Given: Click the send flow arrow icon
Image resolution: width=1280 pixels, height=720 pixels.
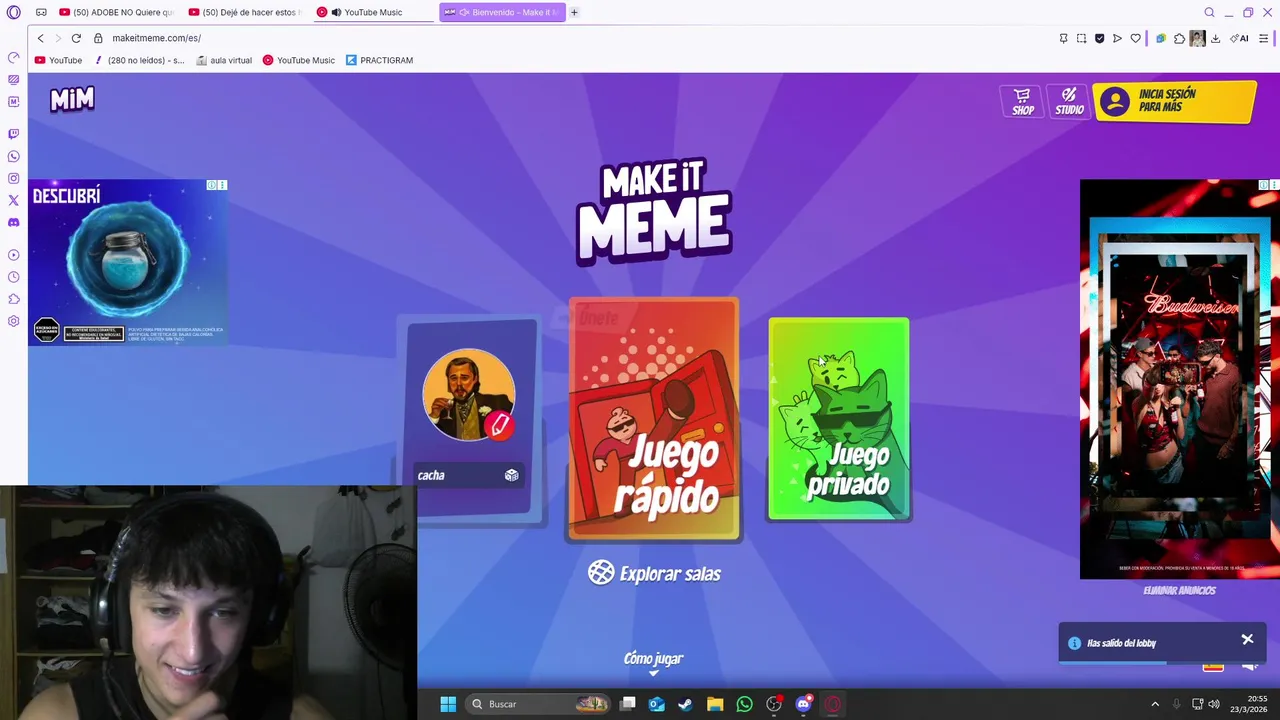Looking at the screenshot, I should point(1117,38).
